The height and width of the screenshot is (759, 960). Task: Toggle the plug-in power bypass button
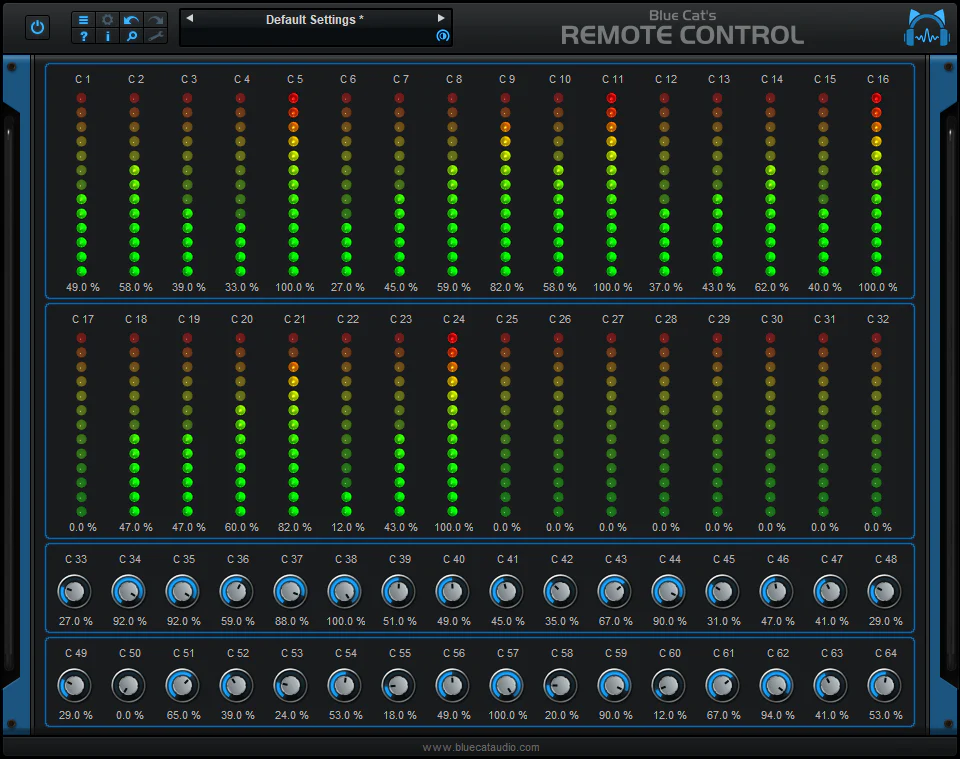click(x=37, y=28)
